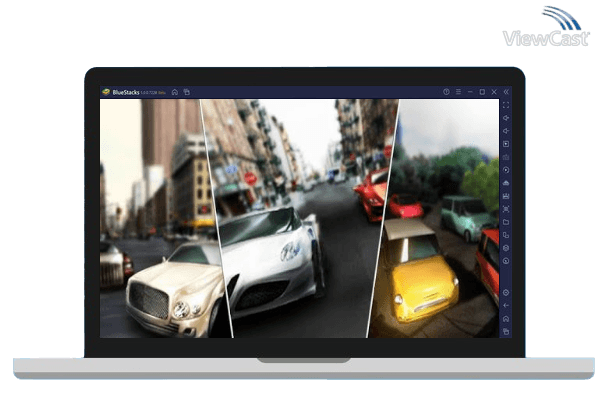The width and height of the screenshot is (602, 414).
Task: Enter full screen mode from sidebar
Action: 506,105
